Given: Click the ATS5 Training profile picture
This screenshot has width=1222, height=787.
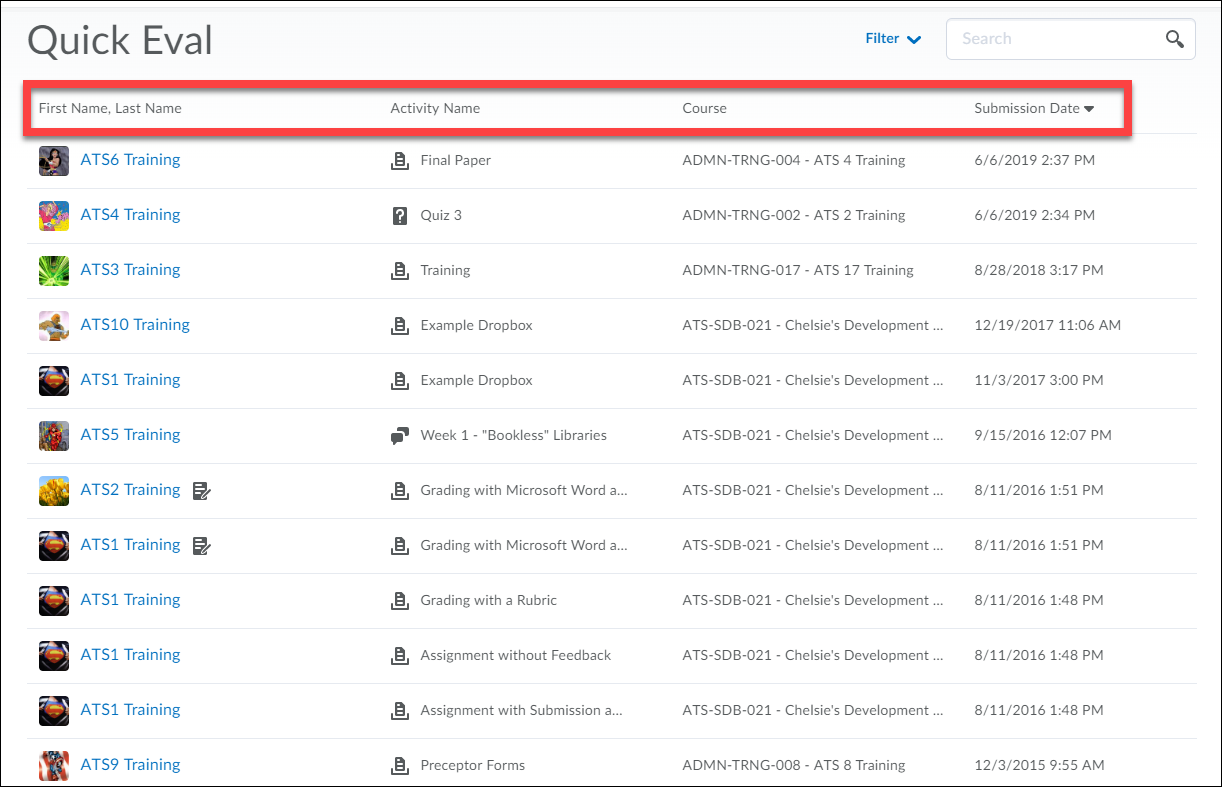Looking at the screenshot, I should click(x=53, y=435).
